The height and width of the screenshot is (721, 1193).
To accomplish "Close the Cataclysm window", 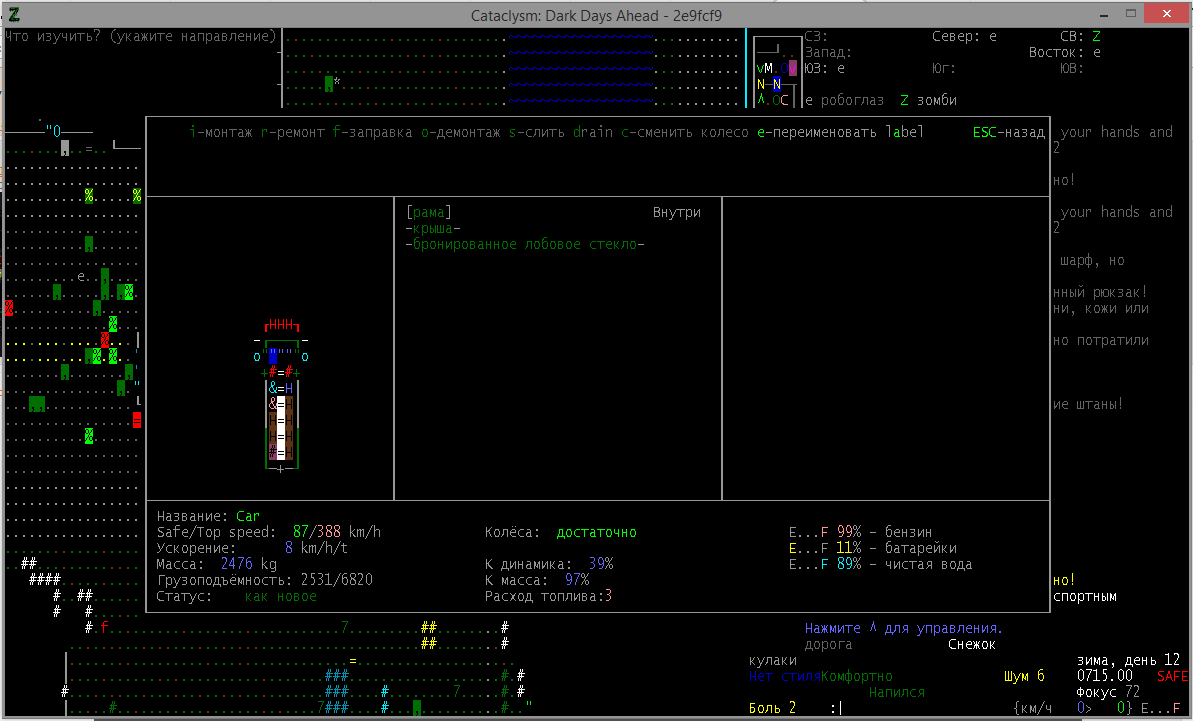I will 1167,14.
